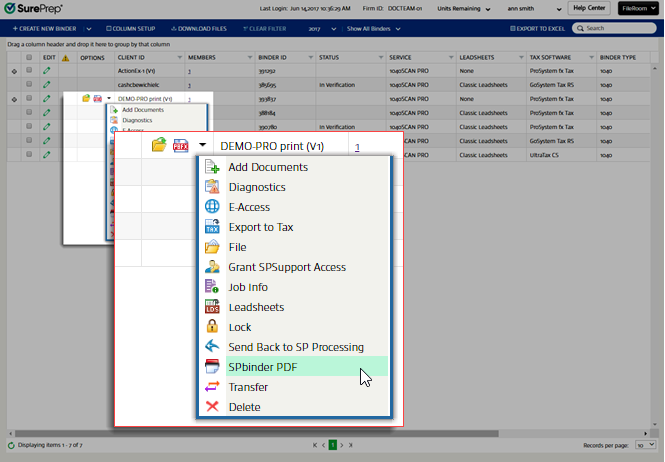Click the Lock padlock icon
The image size is (665, 462).
tap(212, 327)
